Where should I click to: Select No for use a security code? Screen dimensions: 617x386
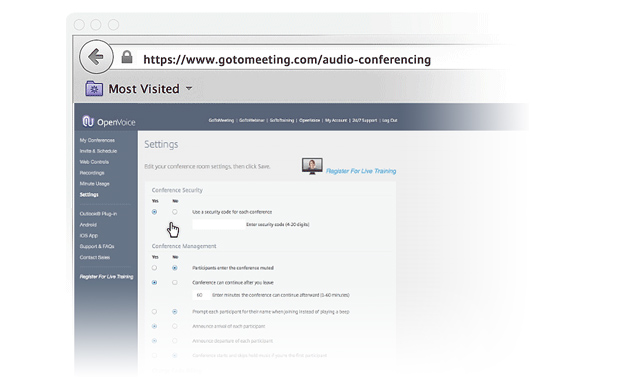pos(175,212)
